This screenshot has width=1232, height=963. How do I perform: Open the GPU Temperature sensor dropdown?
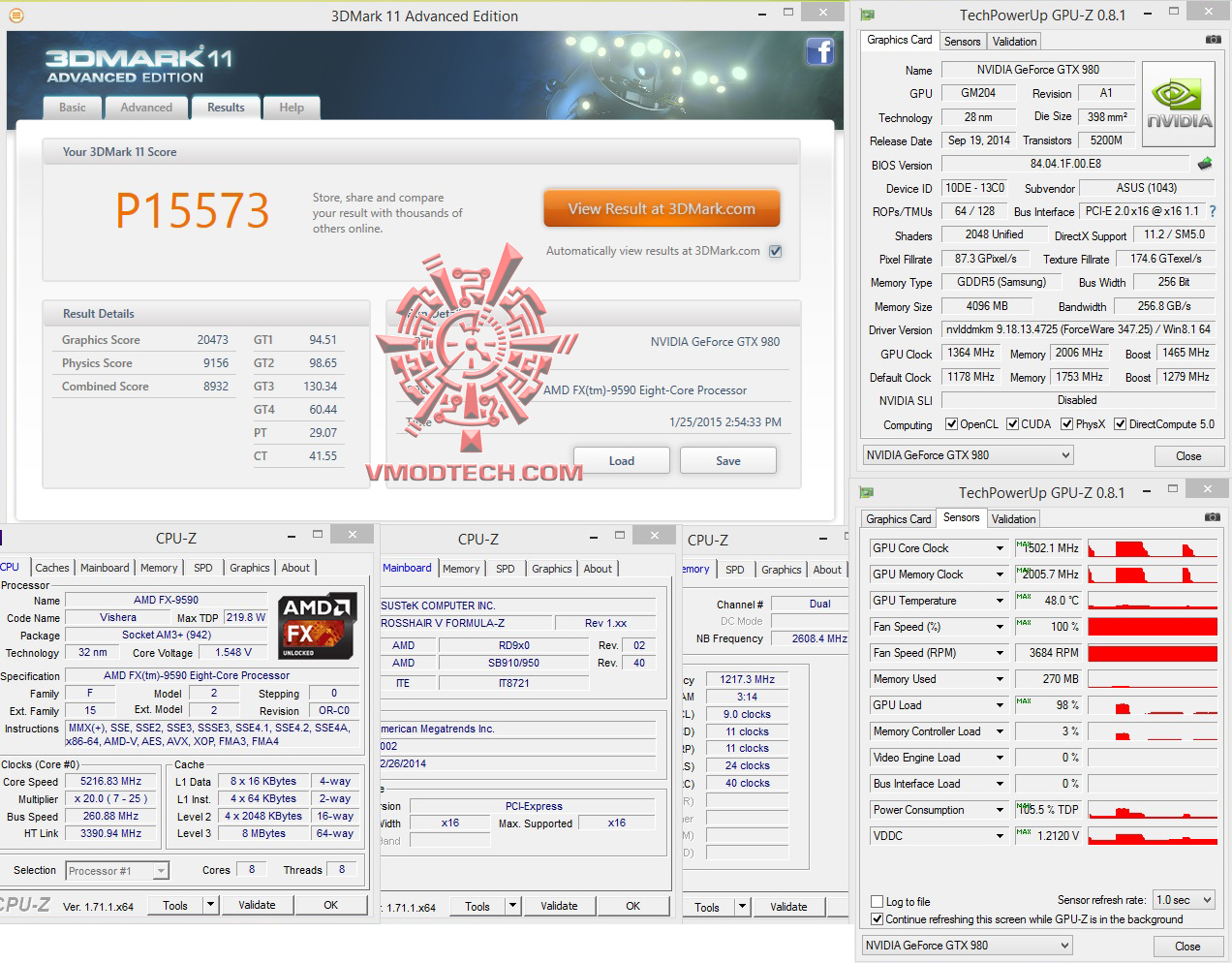click(x=1001, y=601)
